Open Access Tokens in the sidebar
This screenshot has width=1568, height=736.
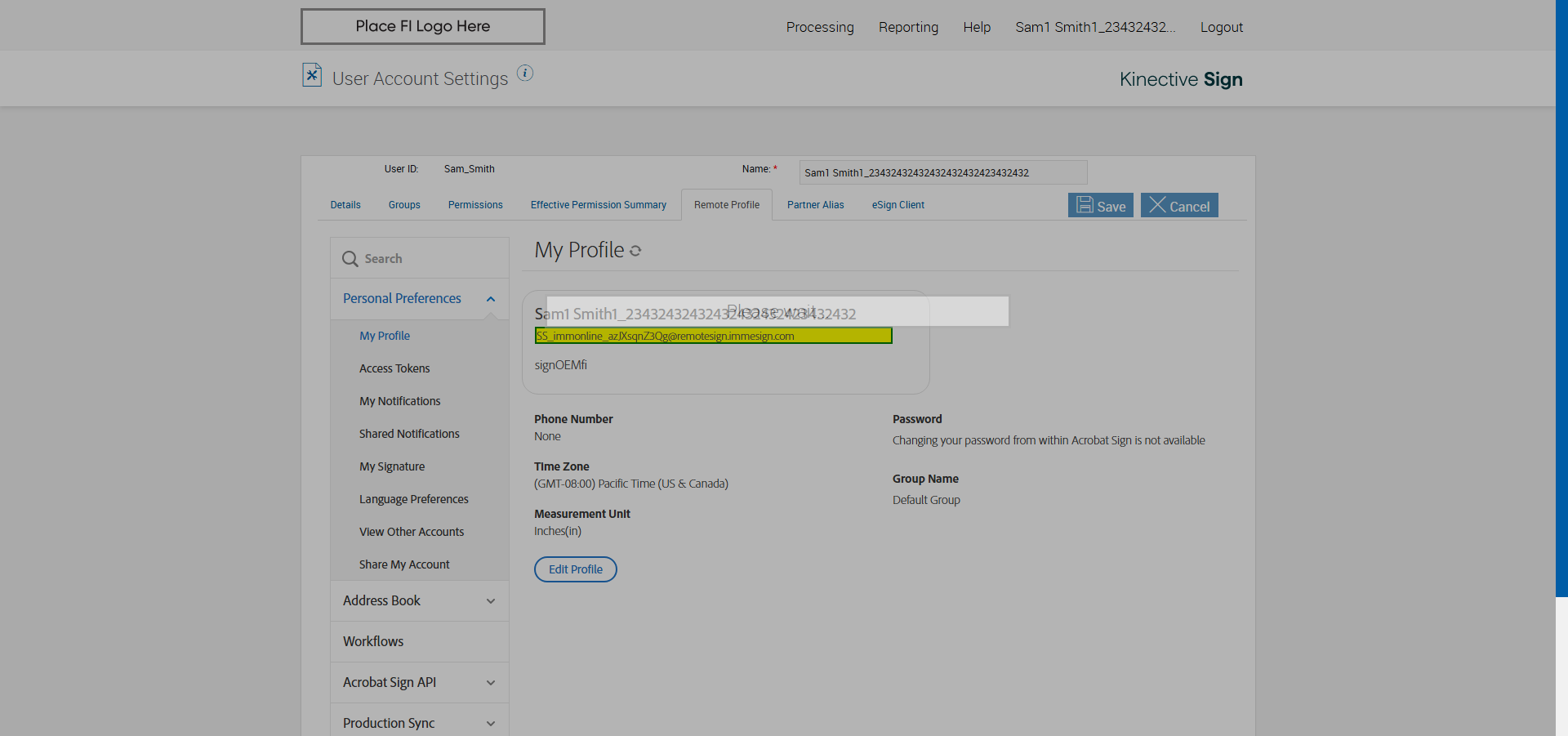pyautogui.click(x=394, y=368)
